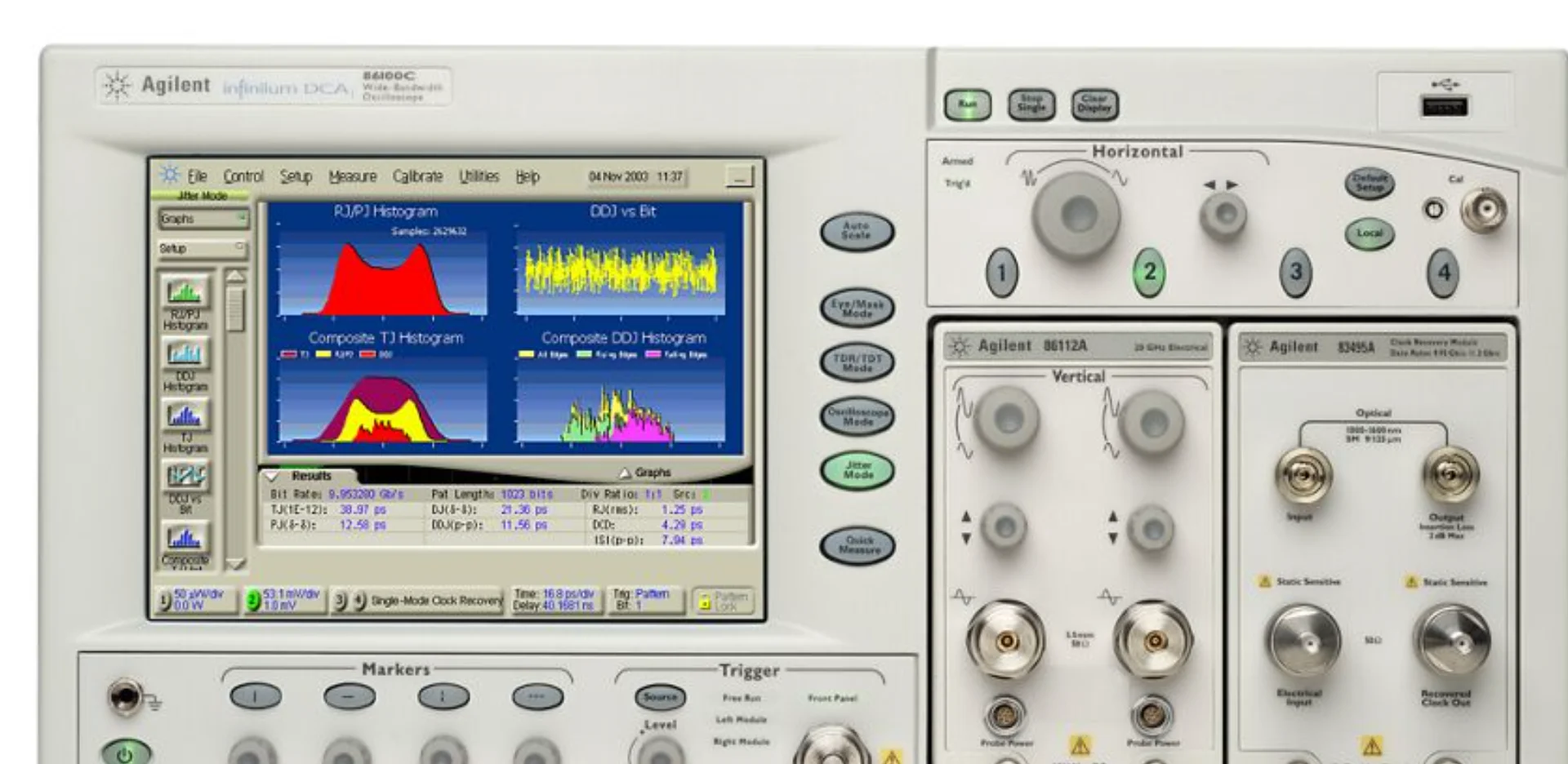Image resolution: width=1568 pixels, height=764 pixels.
Task: Open the Calibrate menu
Action: (417, 176)
